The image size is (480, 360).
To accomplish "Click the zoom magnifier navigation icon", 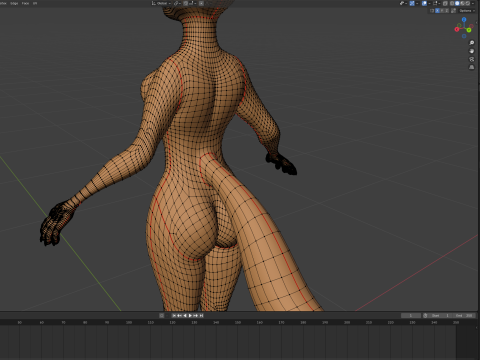I will pos(472,43).
